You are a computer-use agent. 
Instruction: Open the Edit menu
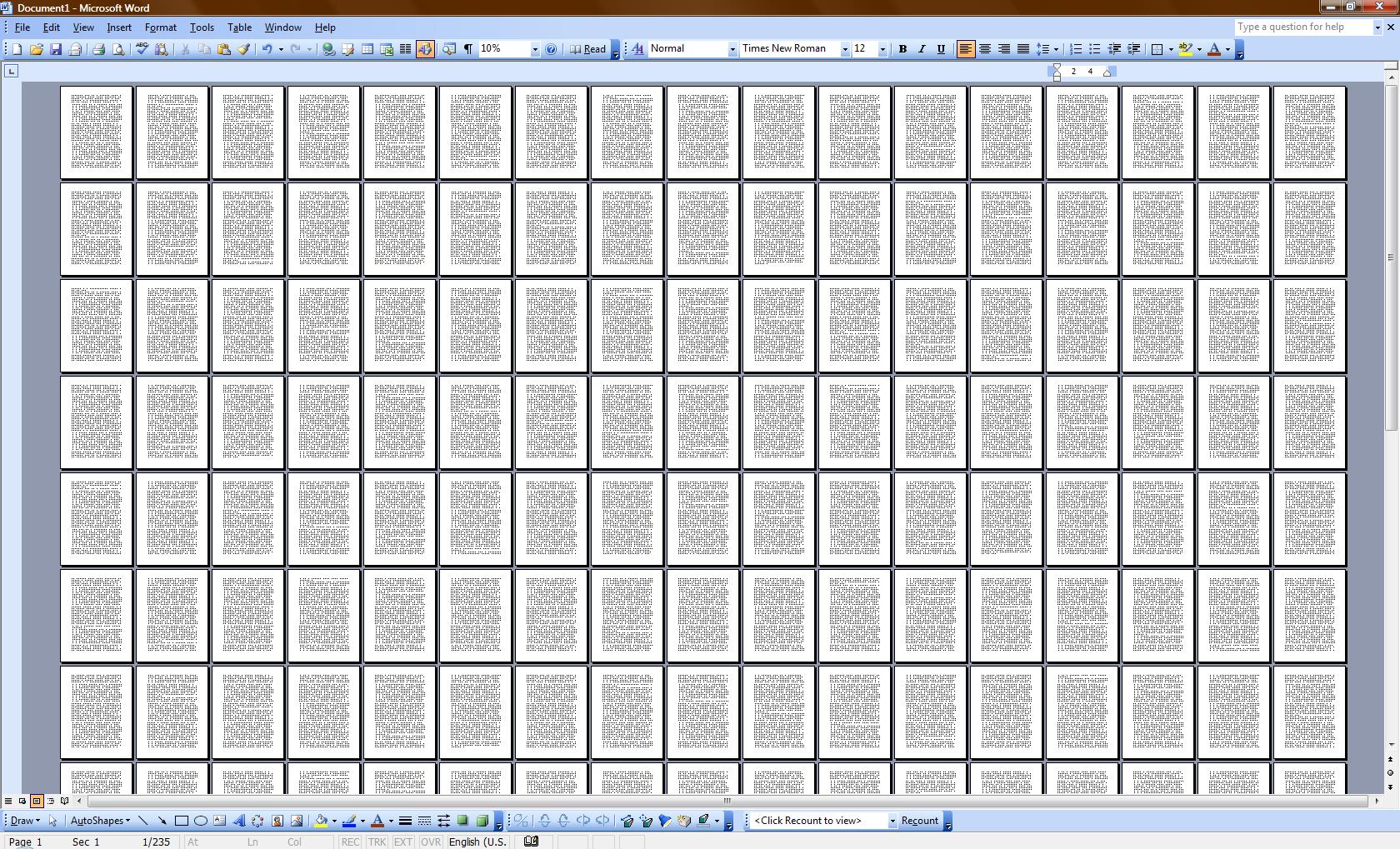pos(51,27)
